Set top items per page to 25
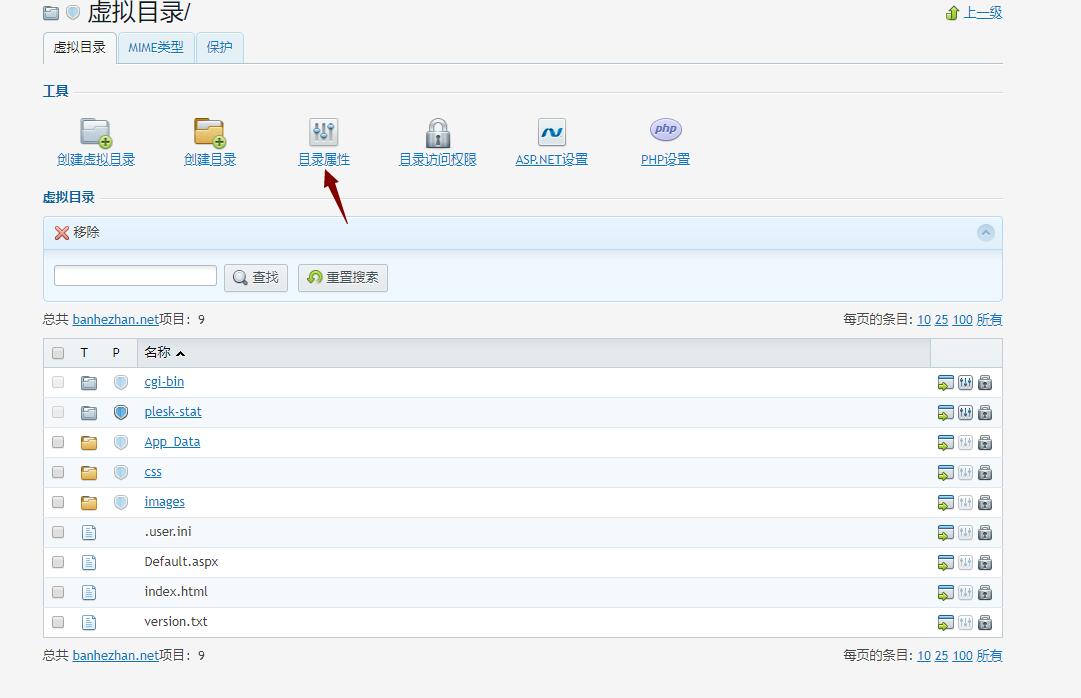Viewport: 1081px width, 698px height. coord(941,320)
